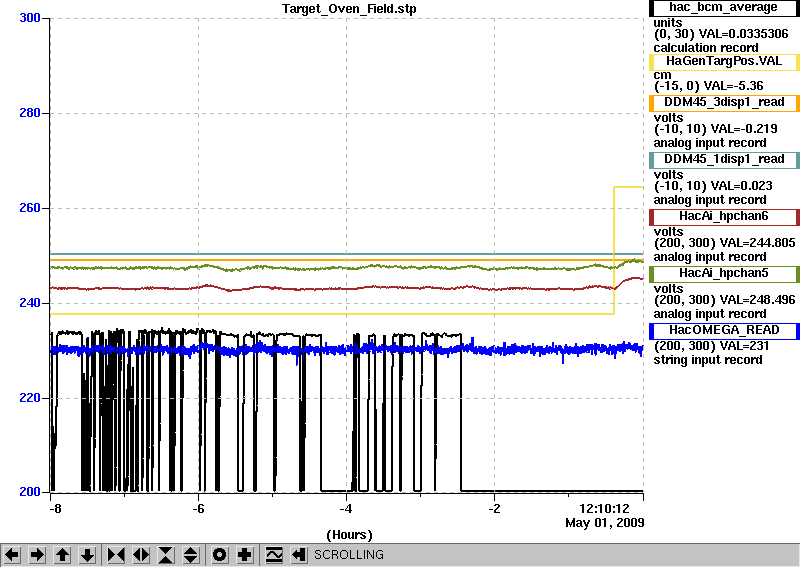This screenshot has height=567, width=800.
Task: Pan the plot up with the up arrow
Action: click(x=62, y=555)
